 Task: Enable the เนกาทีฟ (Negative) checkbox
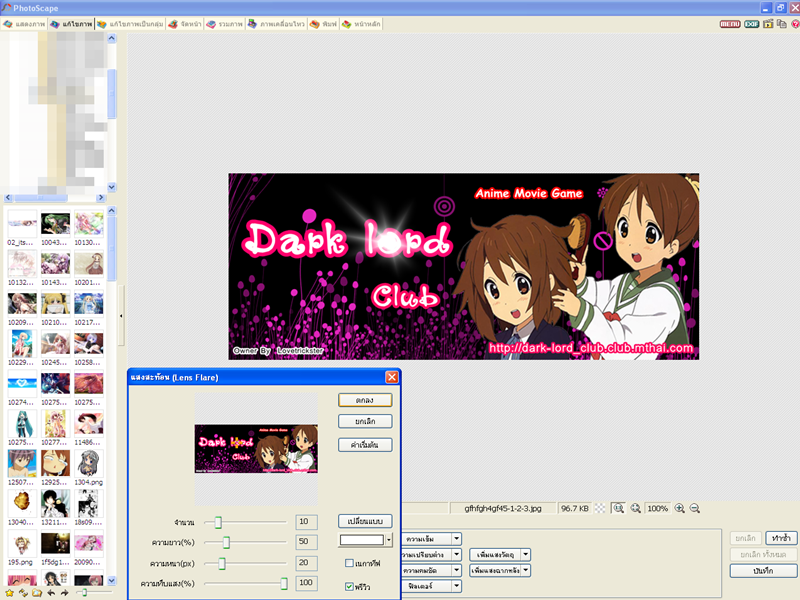(349, 563)
